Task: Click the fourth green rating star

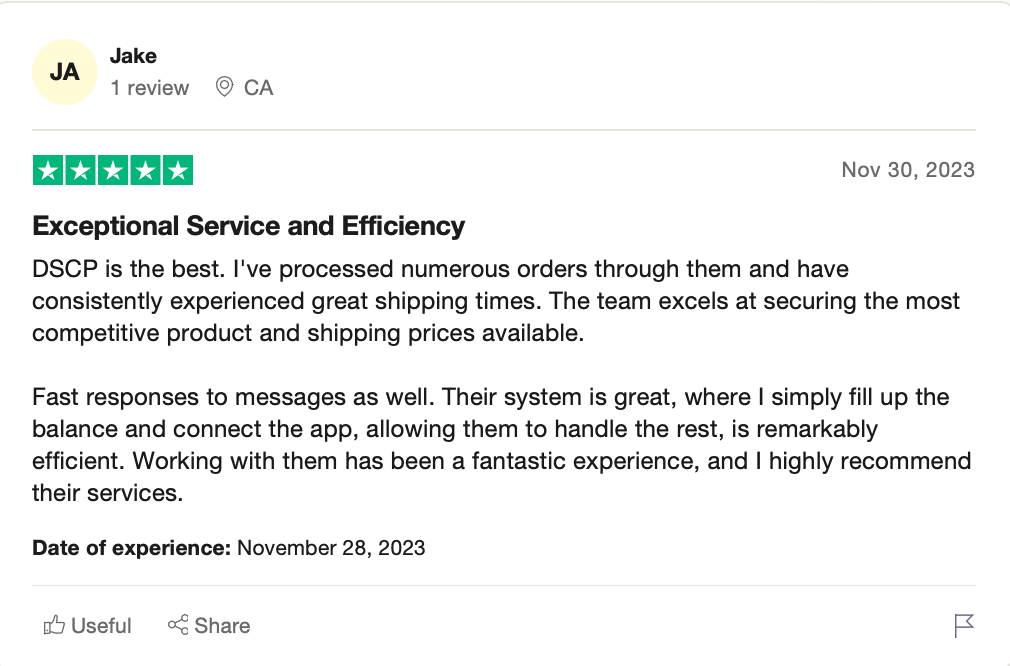Action: [x=145, y=171]
